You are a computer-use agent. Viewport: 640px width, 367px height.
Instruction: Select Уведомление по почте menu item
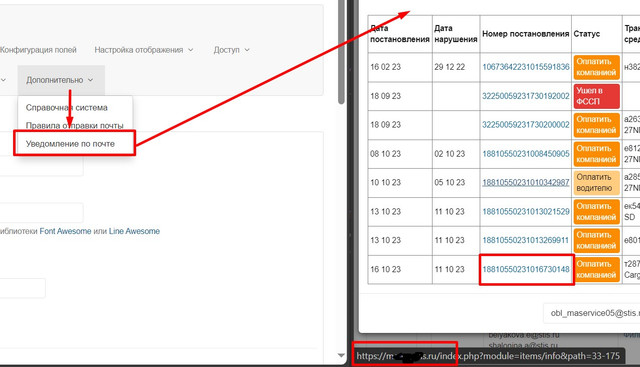coord(70,144)
